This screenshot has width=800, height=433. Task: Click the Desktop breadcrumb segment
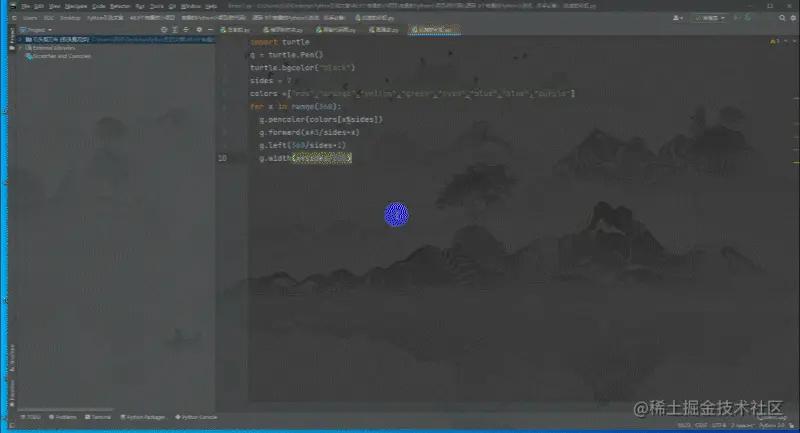[70, 18]
